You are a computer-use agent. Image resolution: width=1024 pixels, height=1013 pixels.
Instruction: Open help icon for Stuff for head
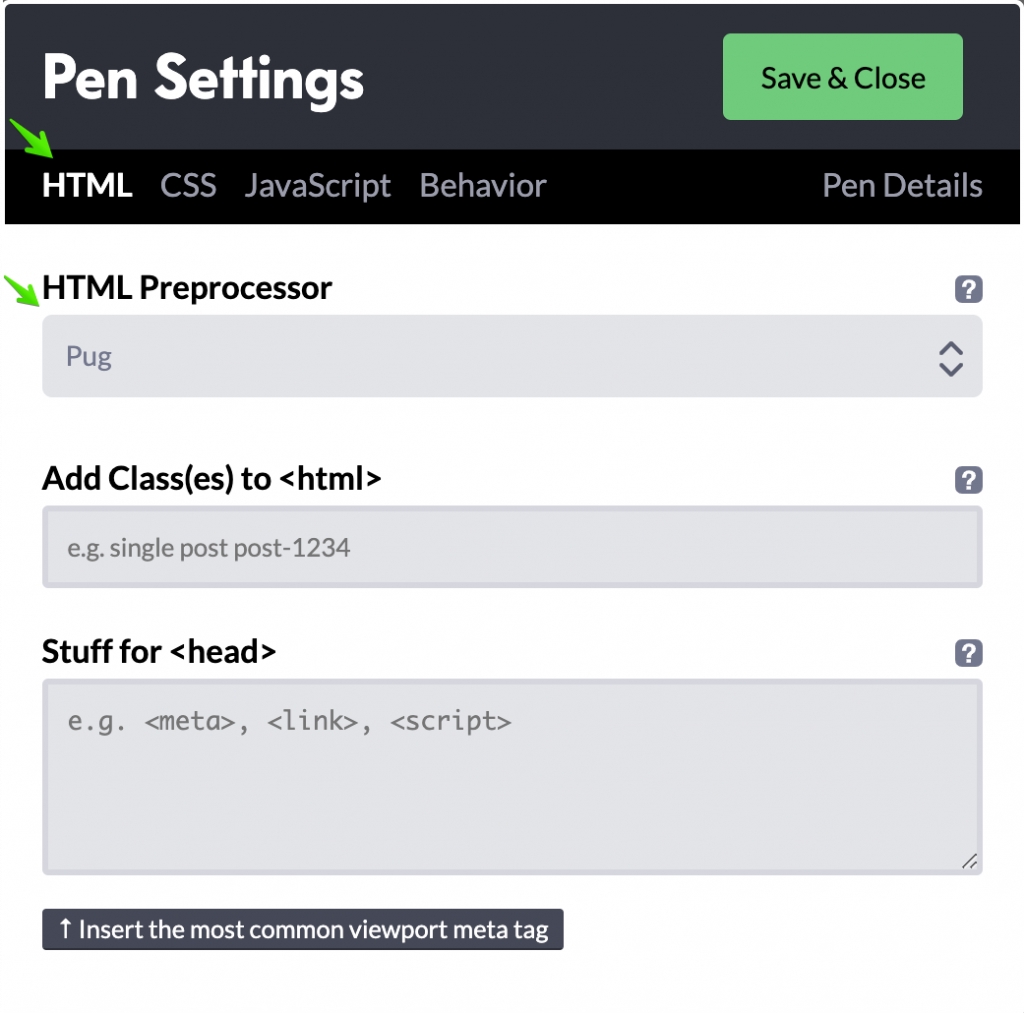[968, 653]
